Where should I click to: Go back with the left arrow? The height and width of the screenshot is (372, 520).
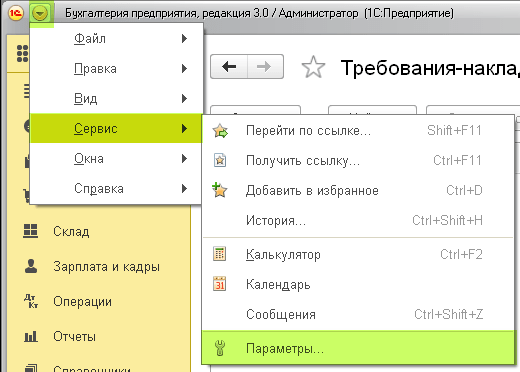[229, 67]
